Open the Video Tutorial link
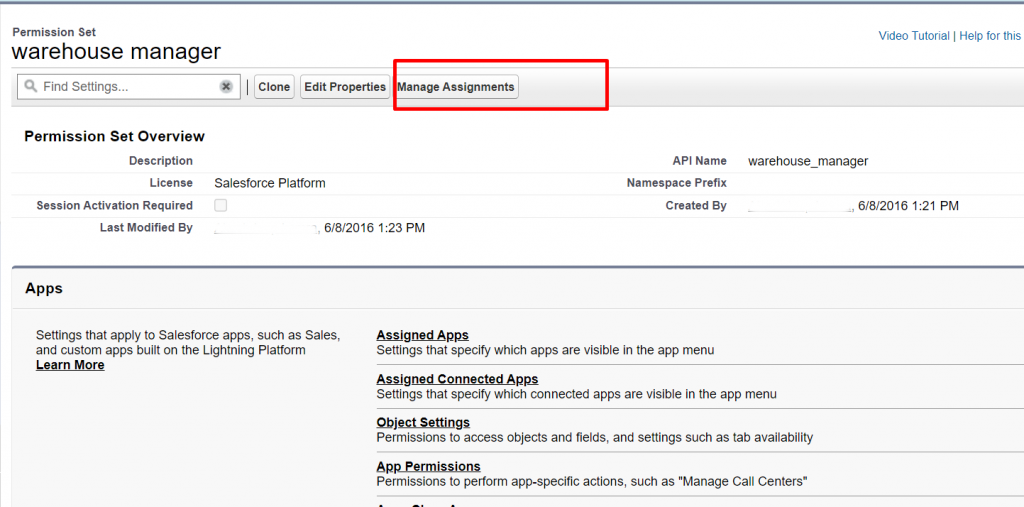 click(x=914, y=36)
